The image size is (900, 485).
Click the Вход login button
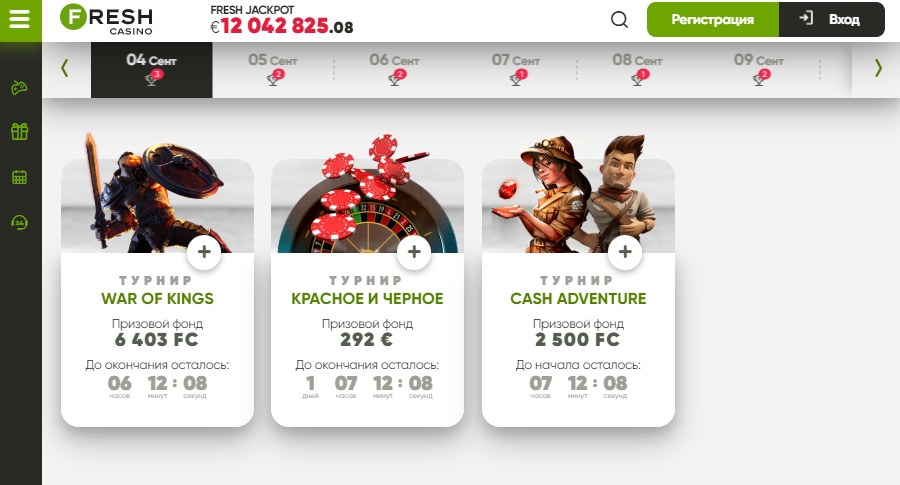(x=832, y=20)
